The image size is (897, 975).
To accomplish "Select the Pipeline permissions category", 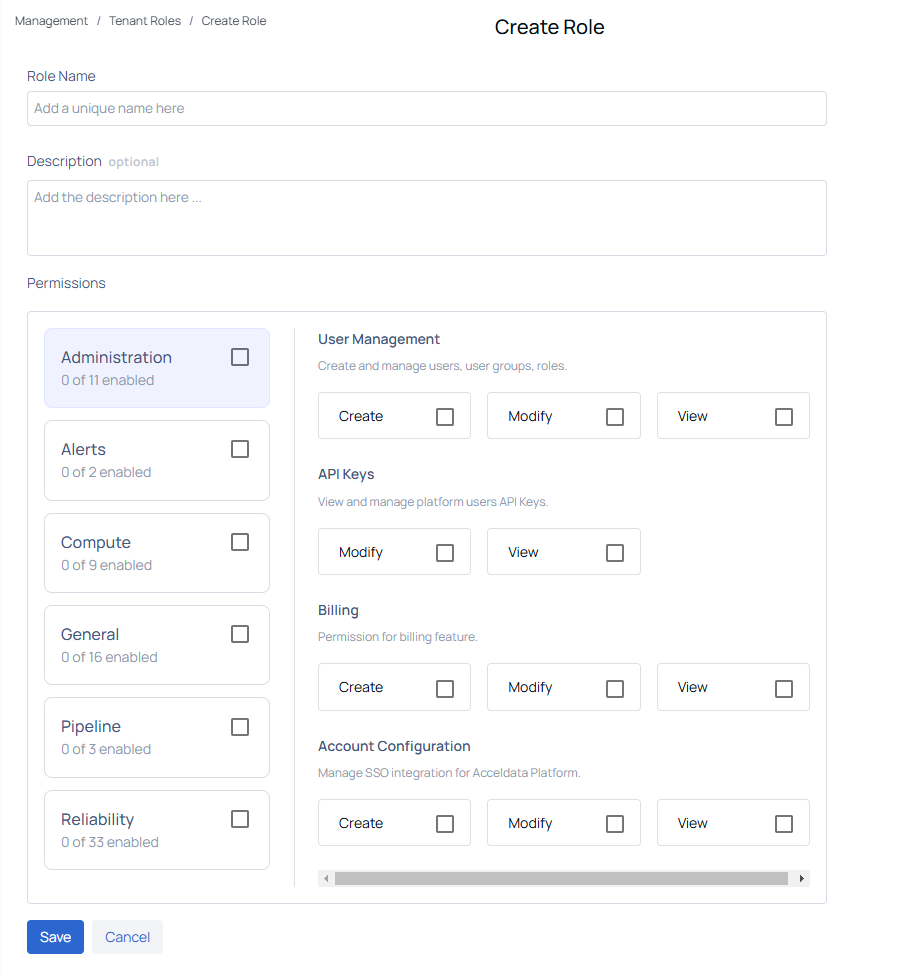I will (157, 737).
